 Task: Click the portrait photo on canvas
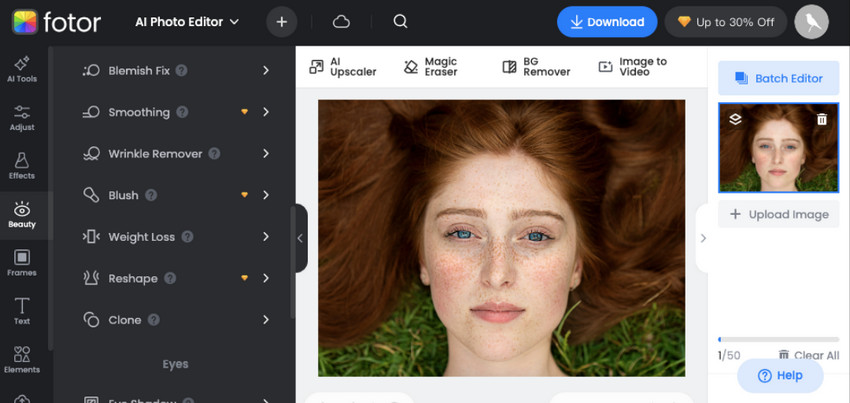[501, 238]
